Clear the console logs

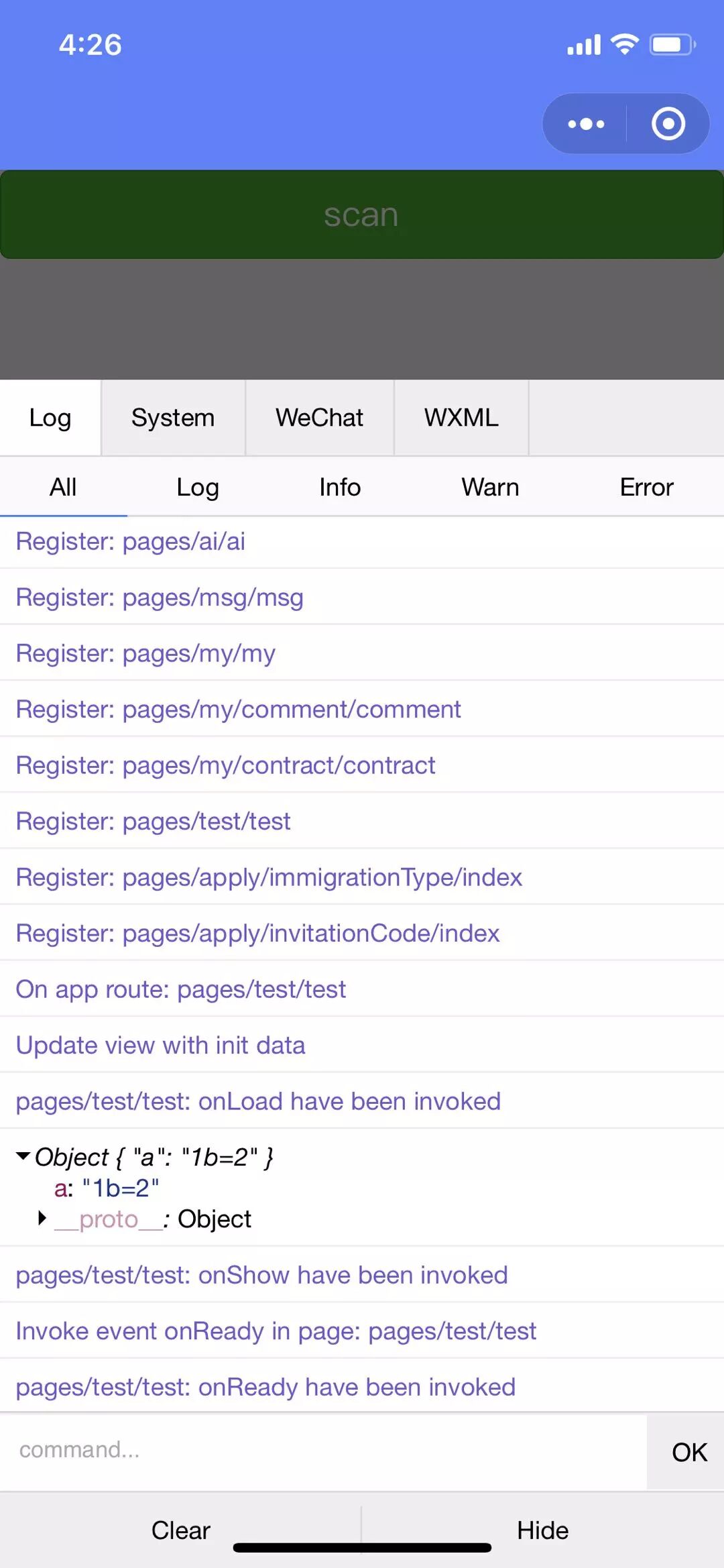(180, 1530)
